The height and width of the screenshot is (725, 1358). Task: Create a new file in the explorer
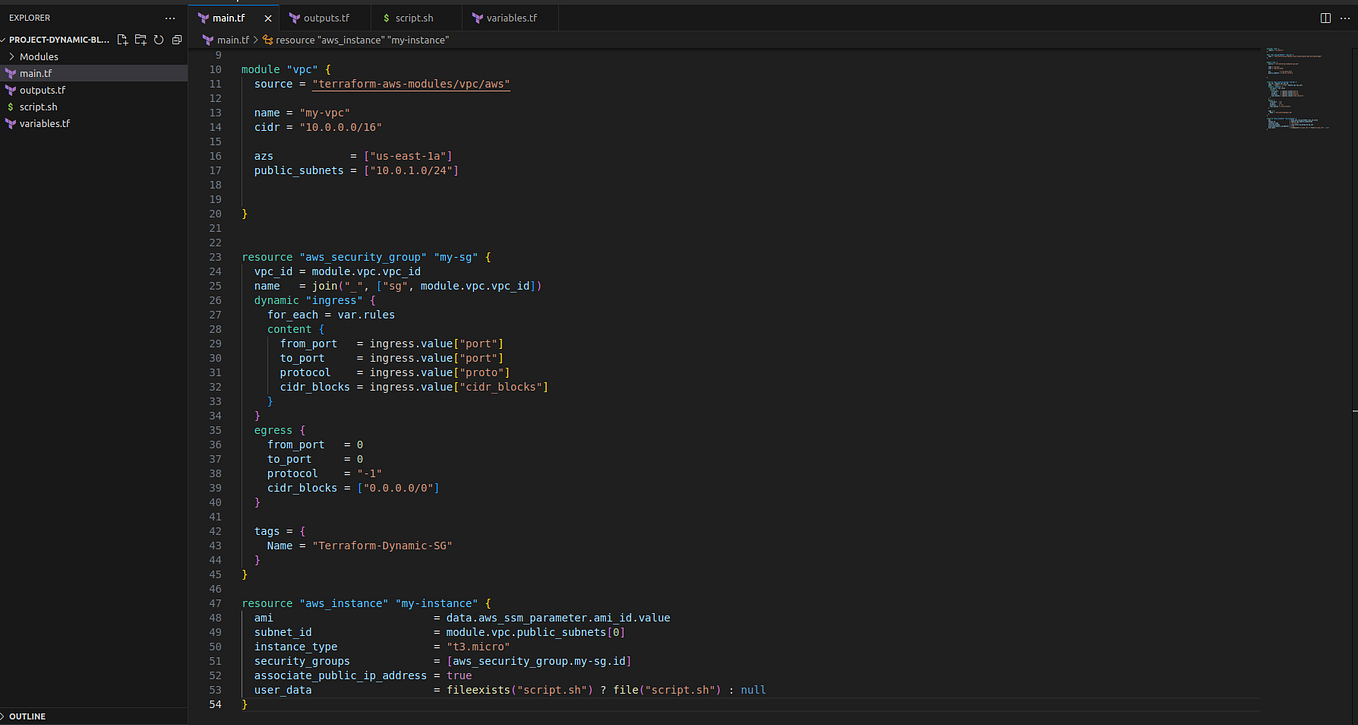click(x=122, y=40)
